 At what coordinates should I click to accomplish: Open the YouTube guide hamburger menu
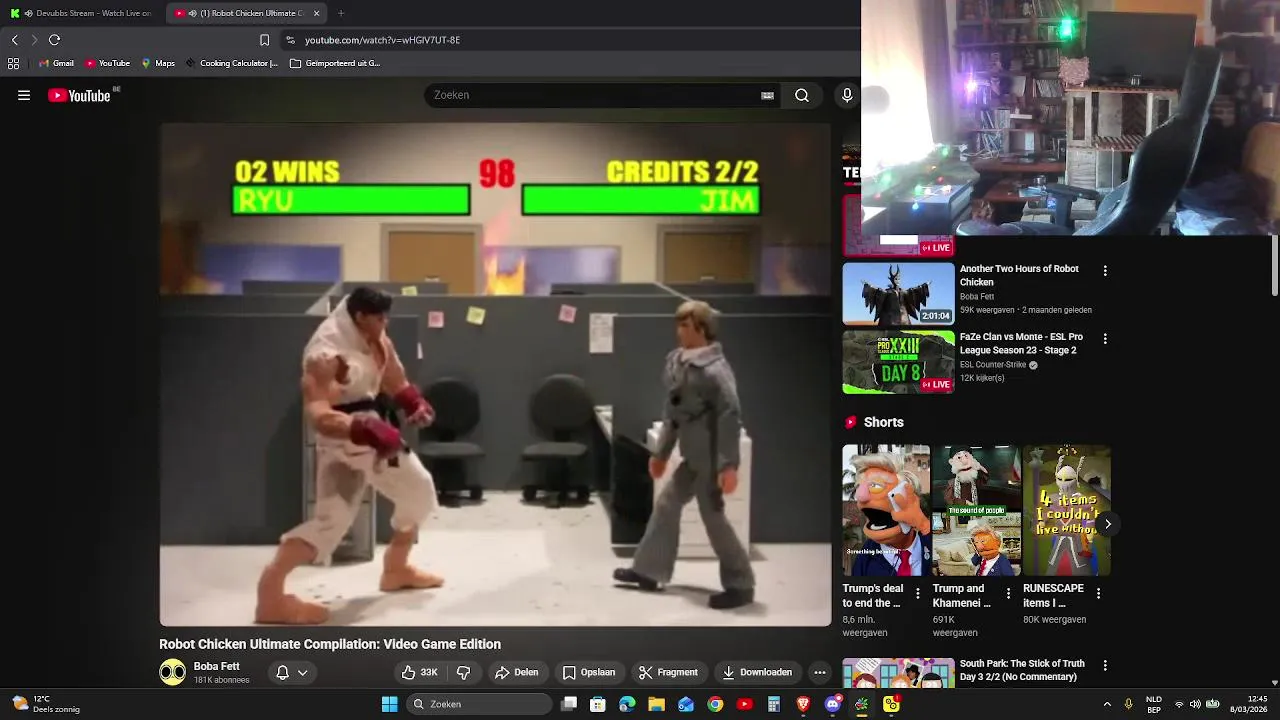tap(24, 95)
